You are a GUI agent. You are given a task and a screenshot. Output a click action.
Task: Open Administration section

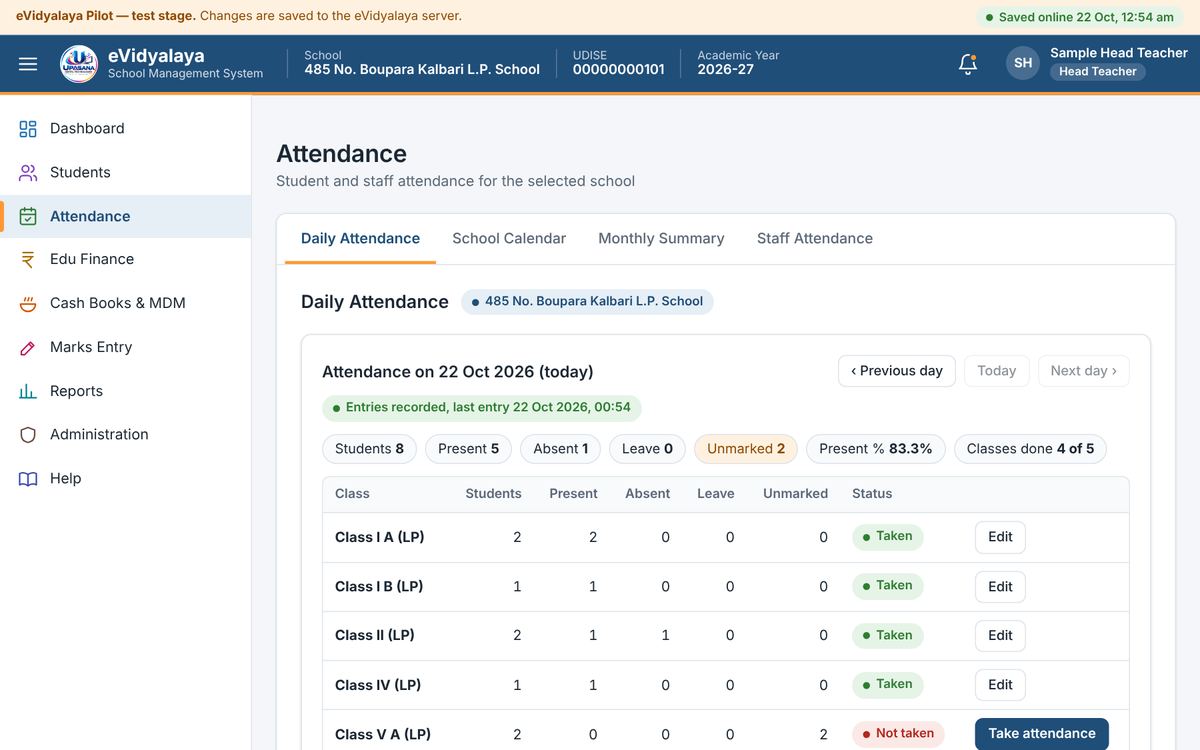[x=125, y=434]
